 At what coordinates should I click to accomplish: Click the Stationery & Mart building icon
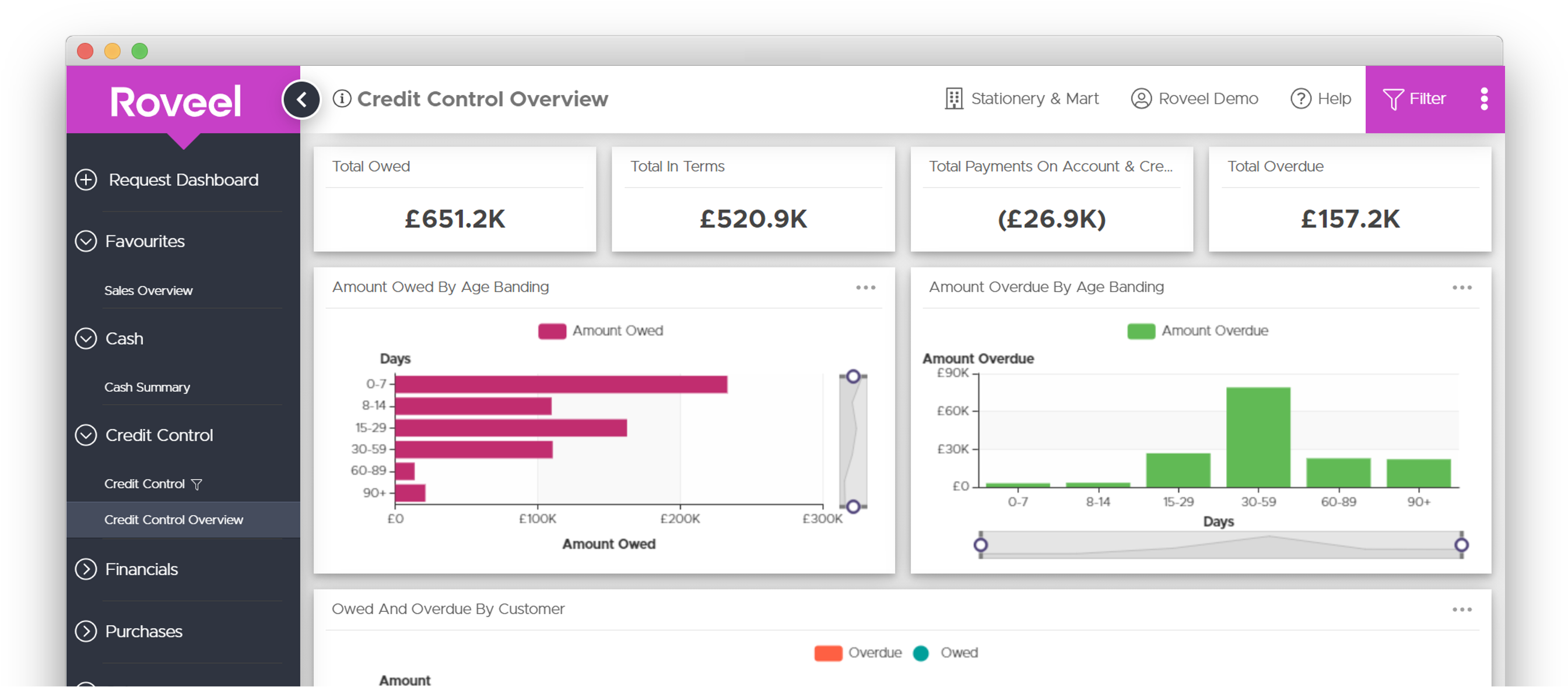(953, 98)
